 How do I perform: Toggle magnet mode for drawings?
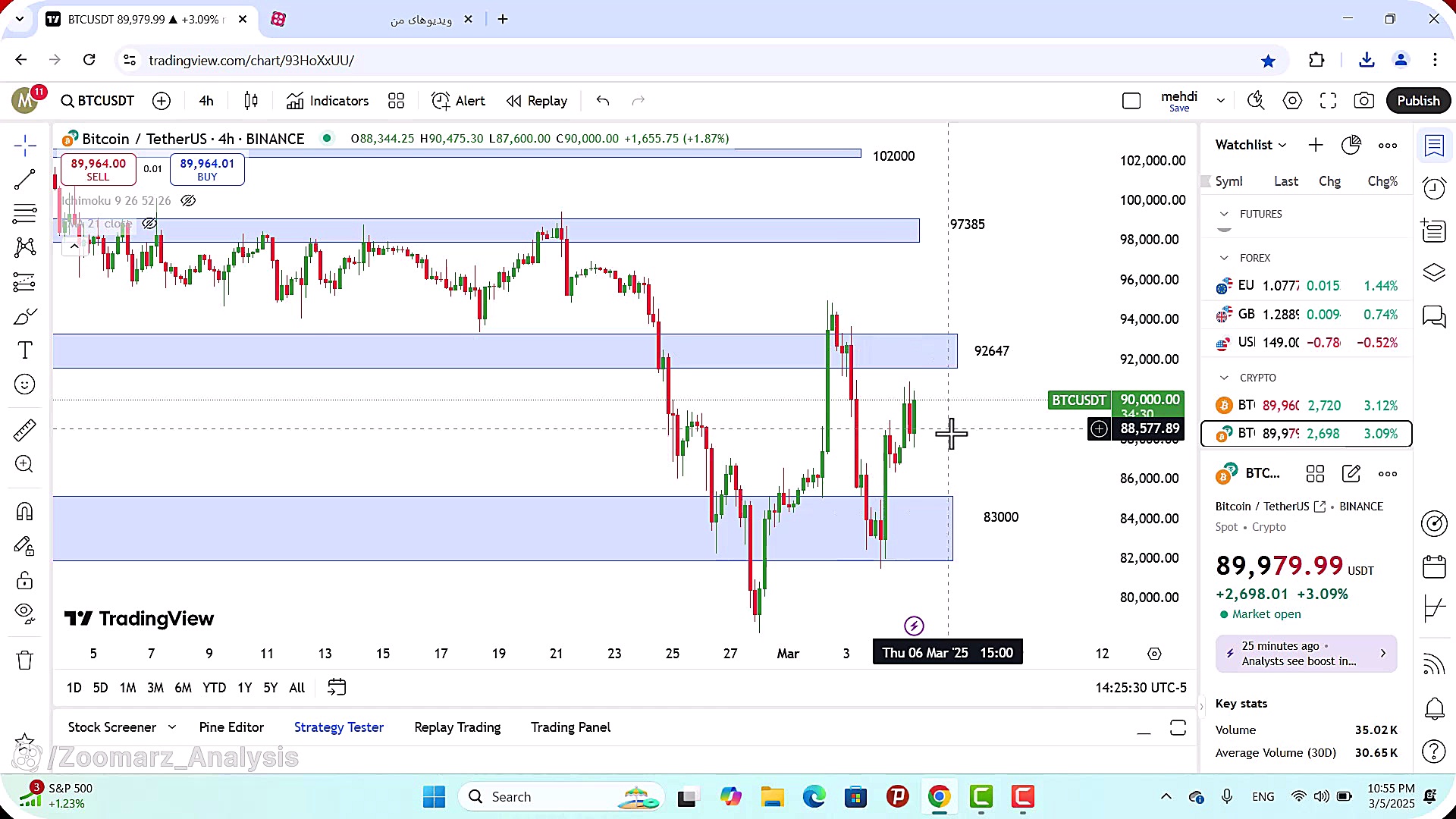(24, 512)
